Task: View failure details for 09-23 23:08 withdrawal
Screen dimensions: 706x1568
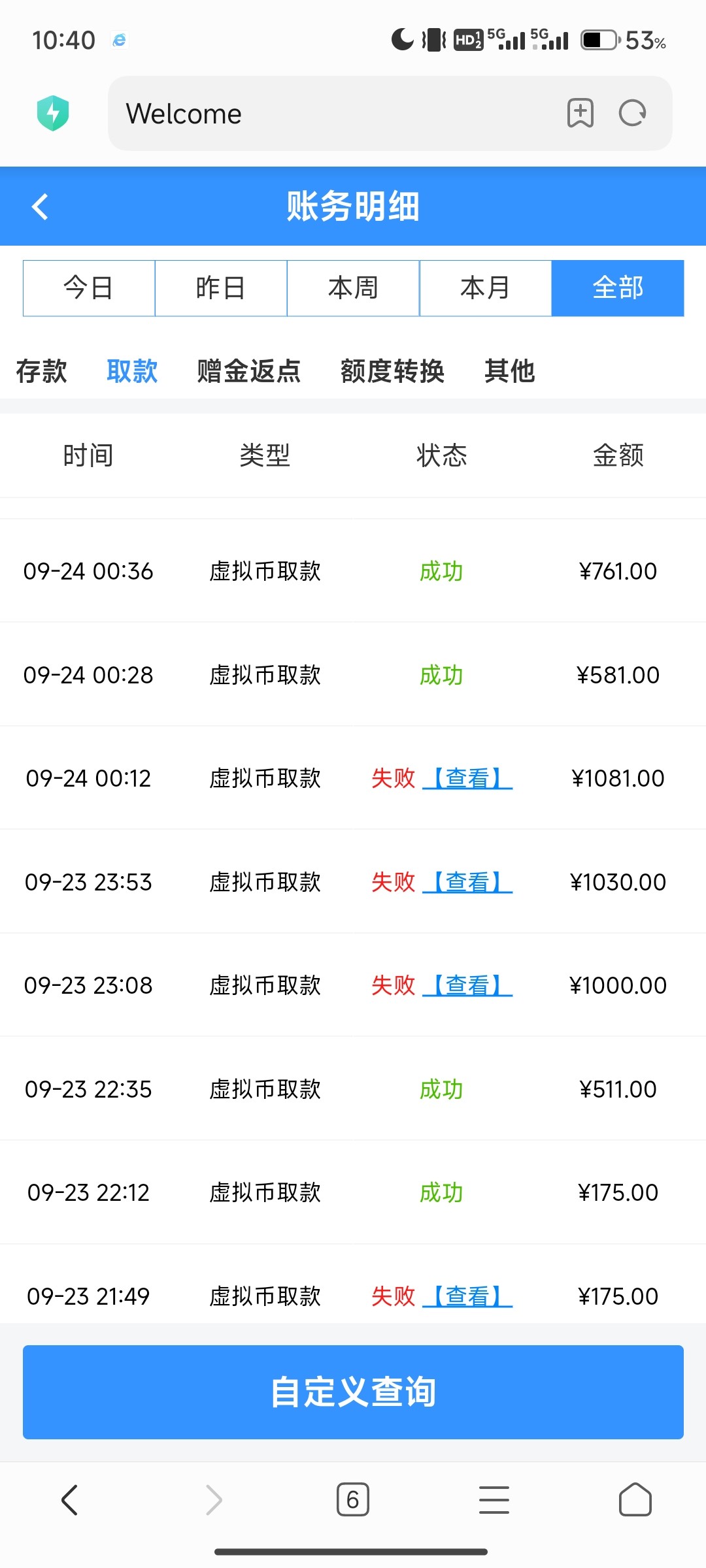Action: click(467, 985)
